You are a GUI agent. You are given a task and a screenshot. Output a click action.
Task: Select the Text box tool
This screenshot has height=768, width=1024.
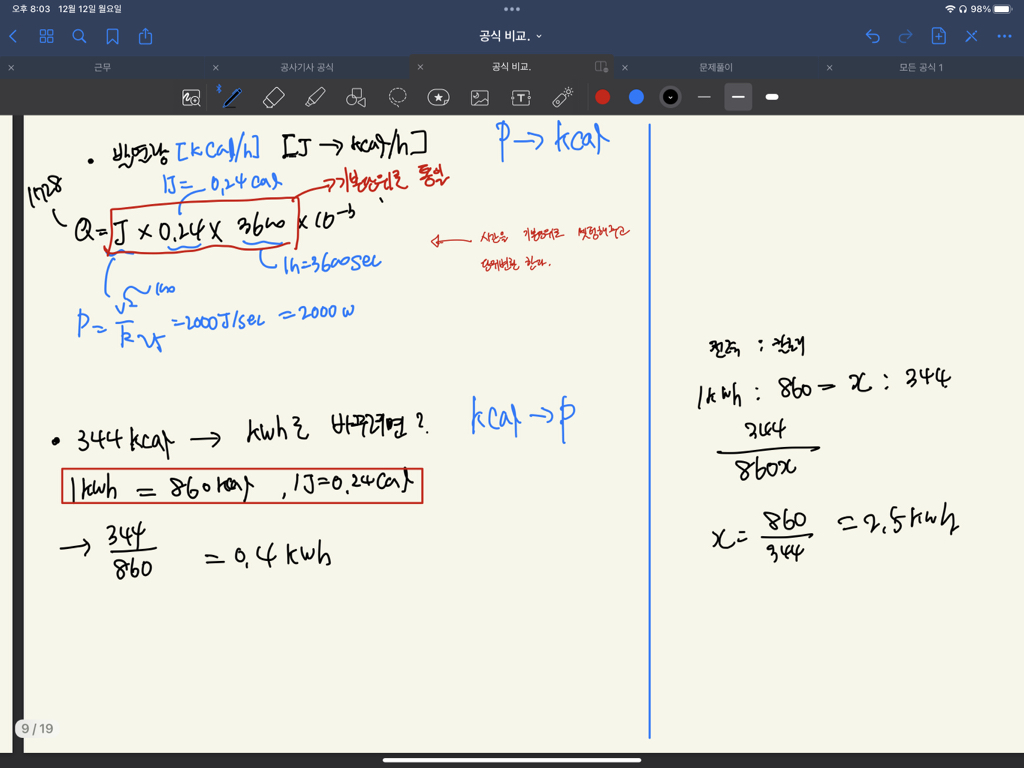click(x=520, y=98)
